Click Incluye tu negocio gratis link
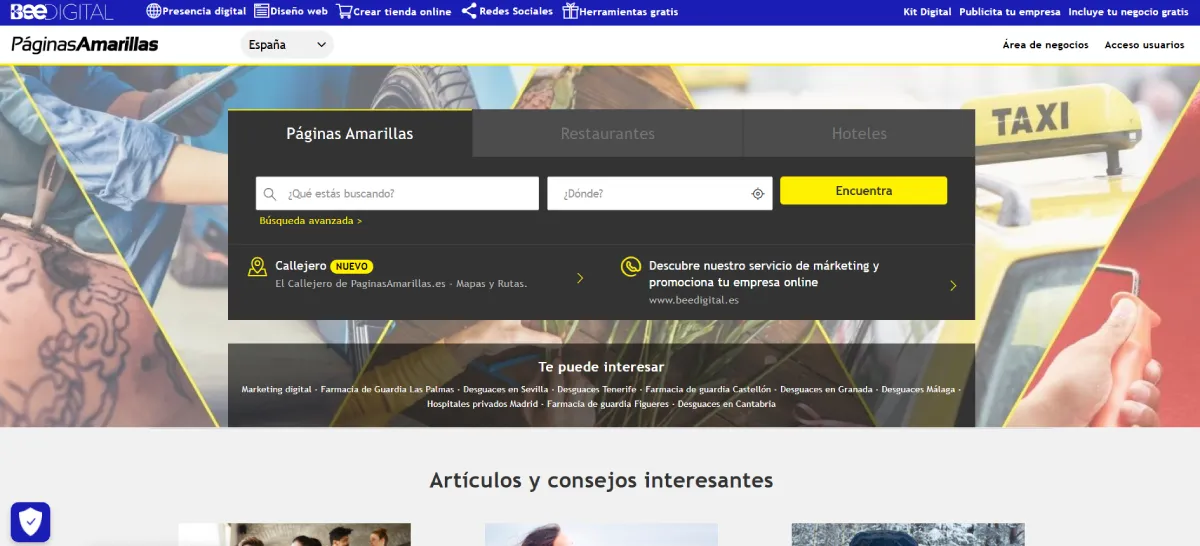 click(x=1128, y=12)
